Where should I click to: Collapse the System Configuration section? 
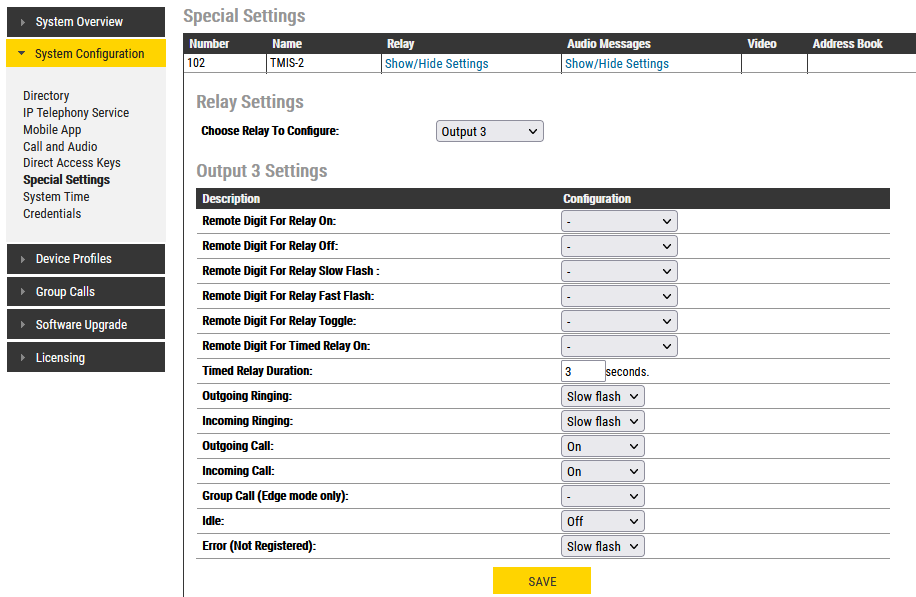point(85,54)
